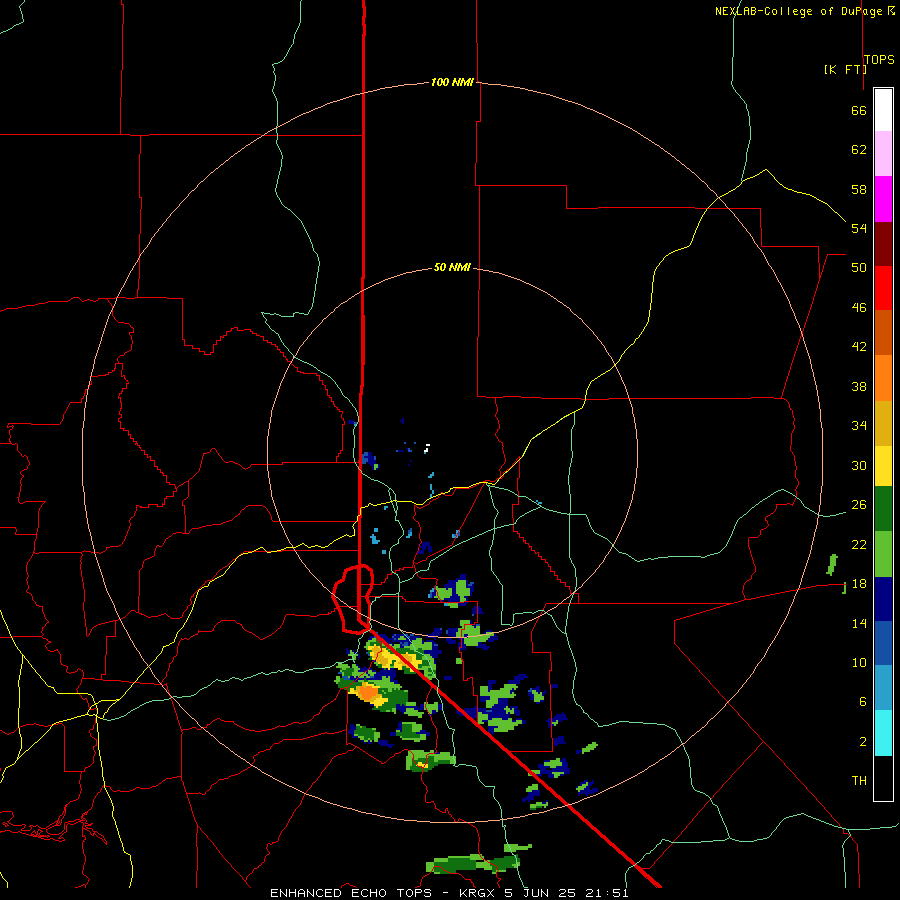The width and height of the screenshot is (900, 900).
Task: Click the 100 NMI range ring label
Action: pyautogui.click(x=452, y=82)
